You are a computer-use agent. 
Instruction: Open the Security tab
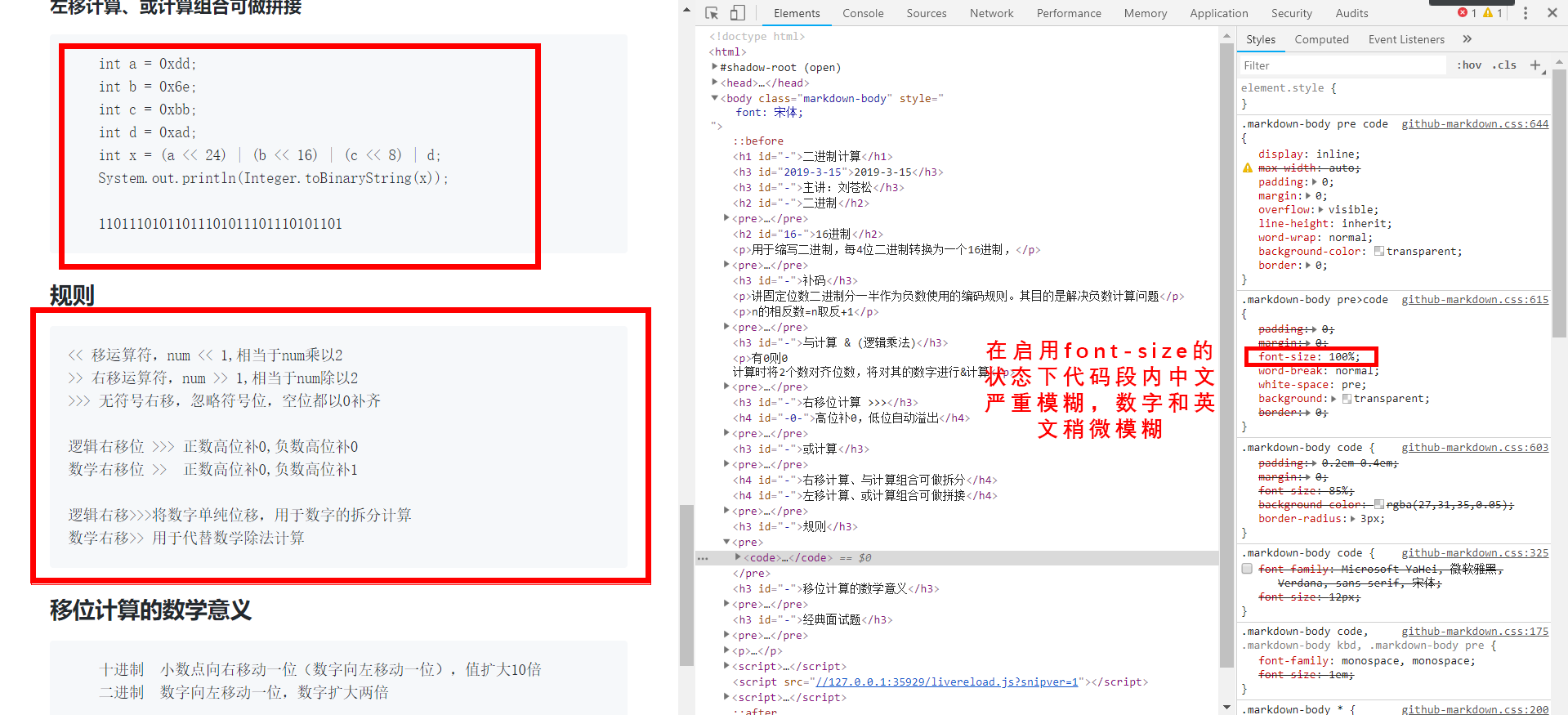coord(1292,13)
